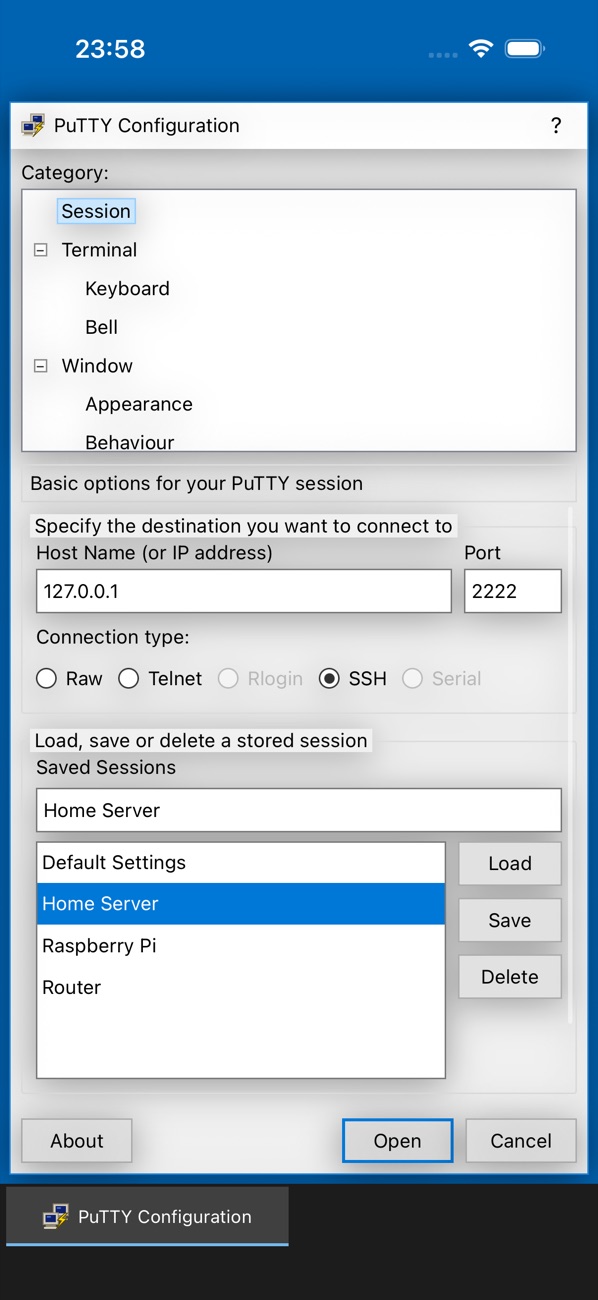Click the PuTTY icon in the title bar
This screenshot has width=598, height=1300.
click(33, 126)
